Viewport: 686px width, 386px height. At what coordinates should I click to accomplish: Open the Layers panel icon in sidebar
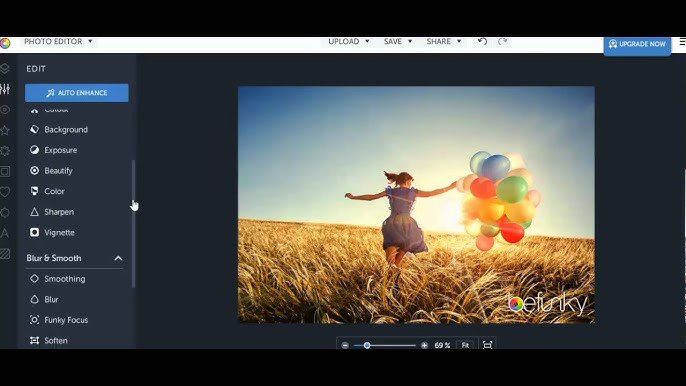pos(5,68)
